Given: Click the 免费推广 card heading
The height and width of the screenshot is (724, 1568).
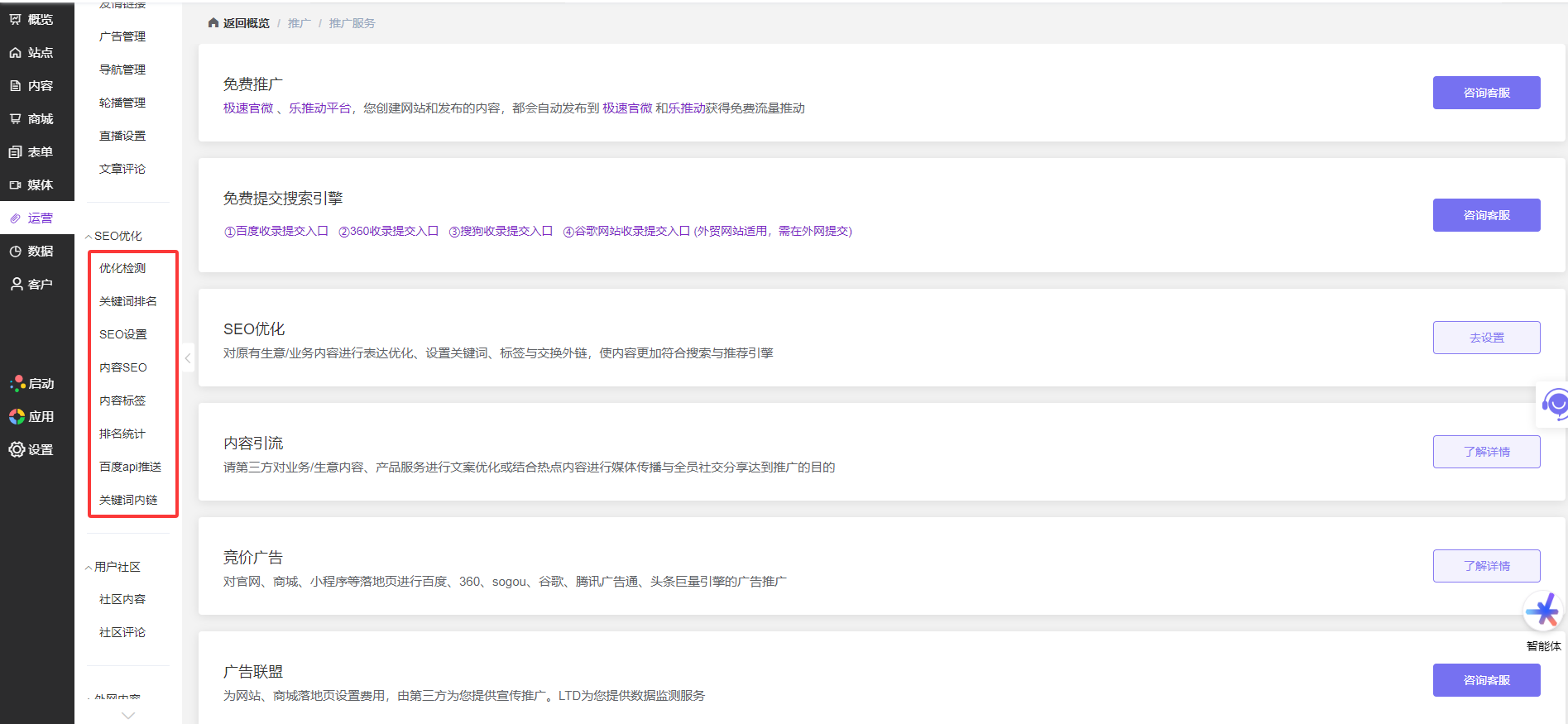Looking at the screenshot, I should point(253,84).
